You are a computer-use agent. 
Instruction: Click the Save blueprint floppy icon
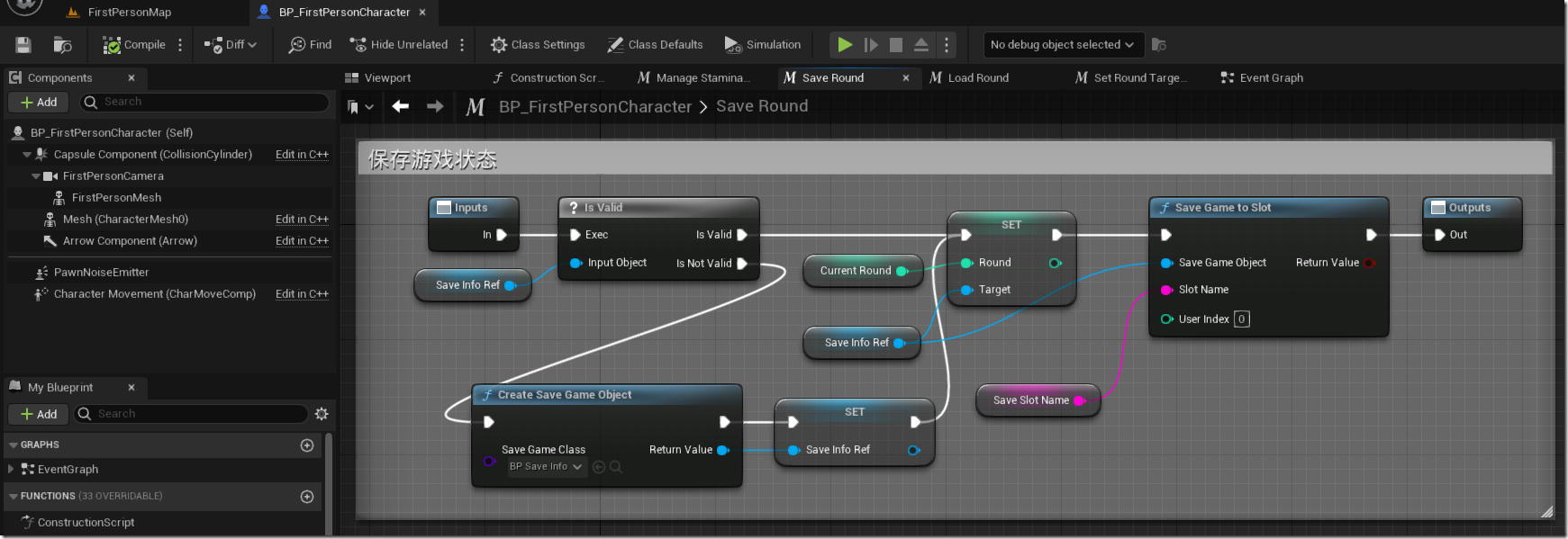pyautogui.click(x=23, y=45)
